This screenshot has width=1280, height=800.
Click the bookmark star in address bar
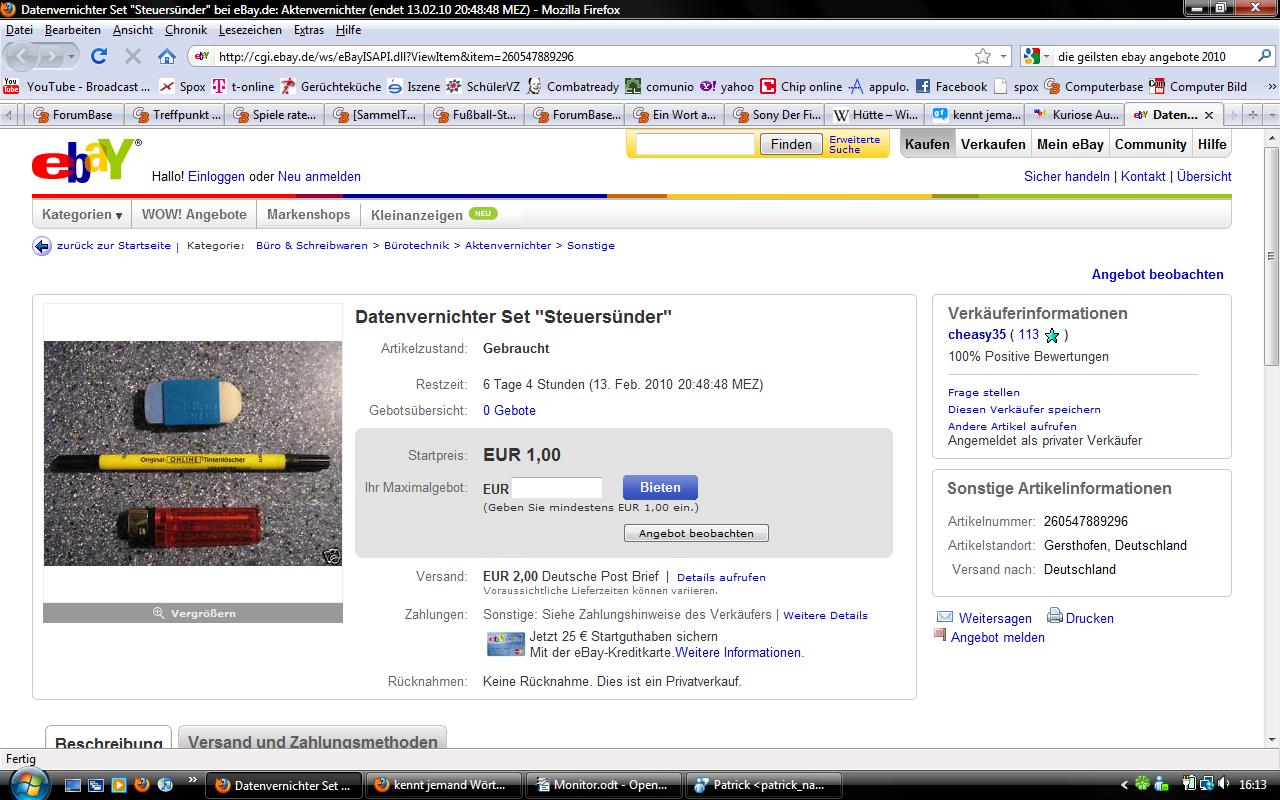(x=983, y=56)
